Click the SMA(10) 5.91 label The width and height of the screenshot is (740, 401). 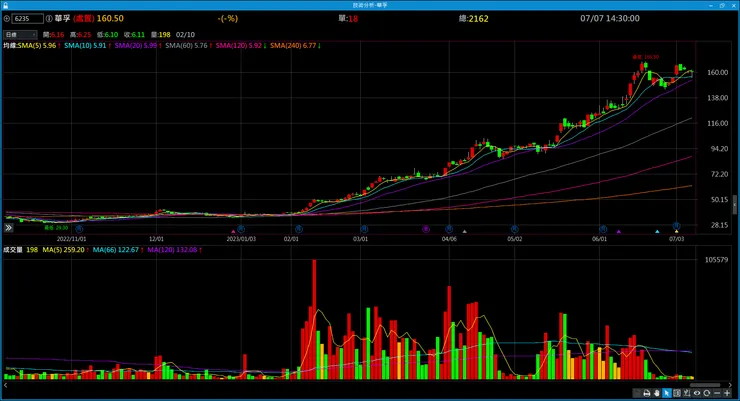85,46
